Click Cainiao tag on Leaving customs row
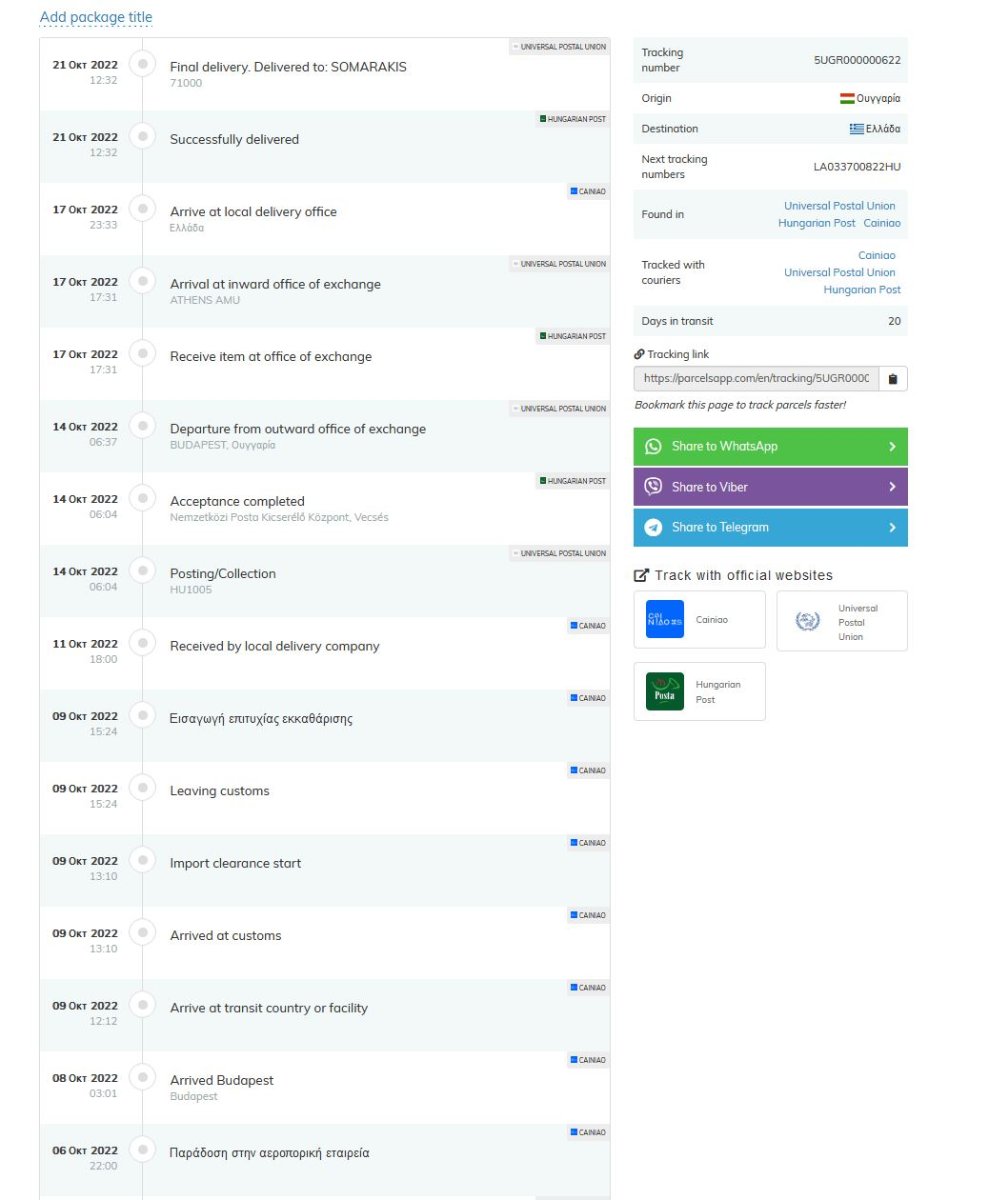989x1200 pixels. (588, 771)
